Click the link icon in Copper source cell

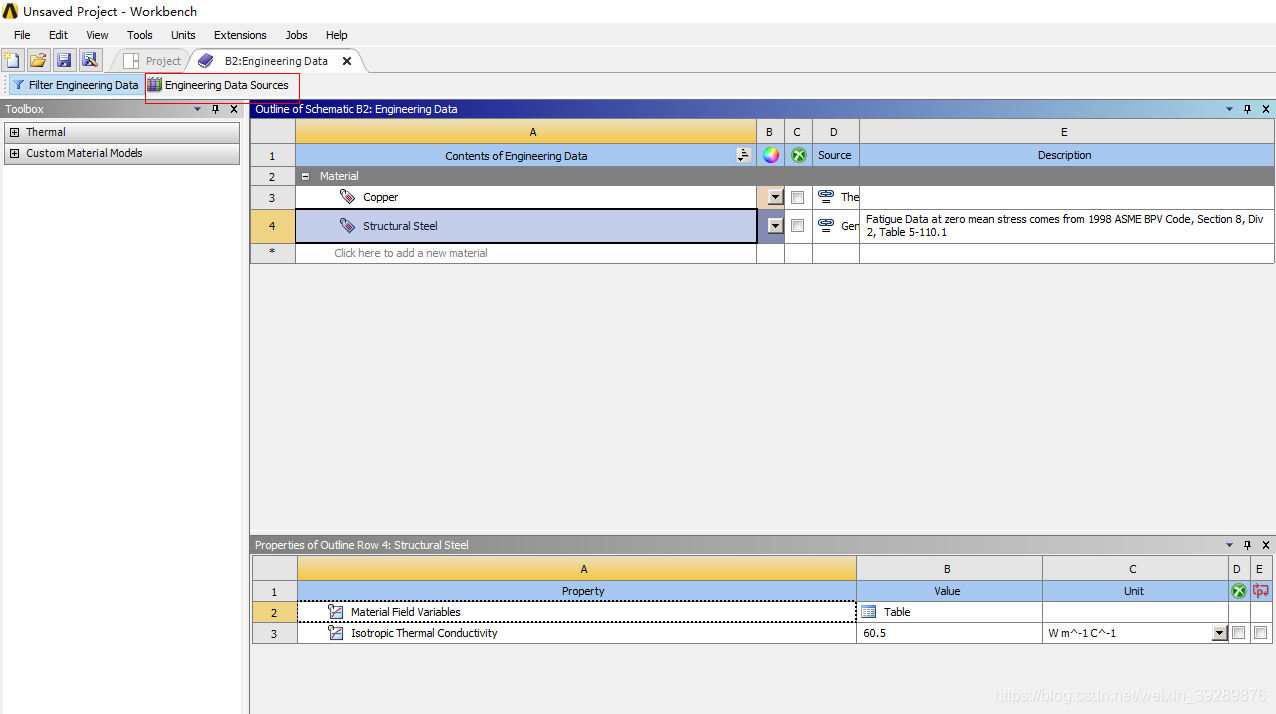coord(826,197)
